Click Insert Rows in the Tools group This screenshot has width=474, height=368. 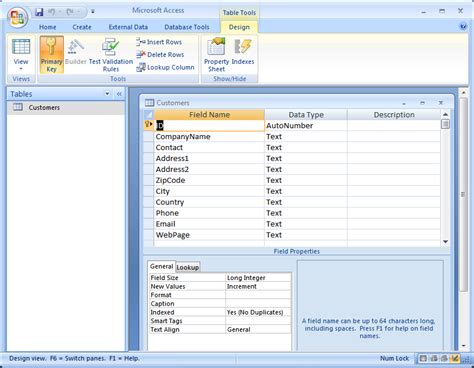(159, 42)
